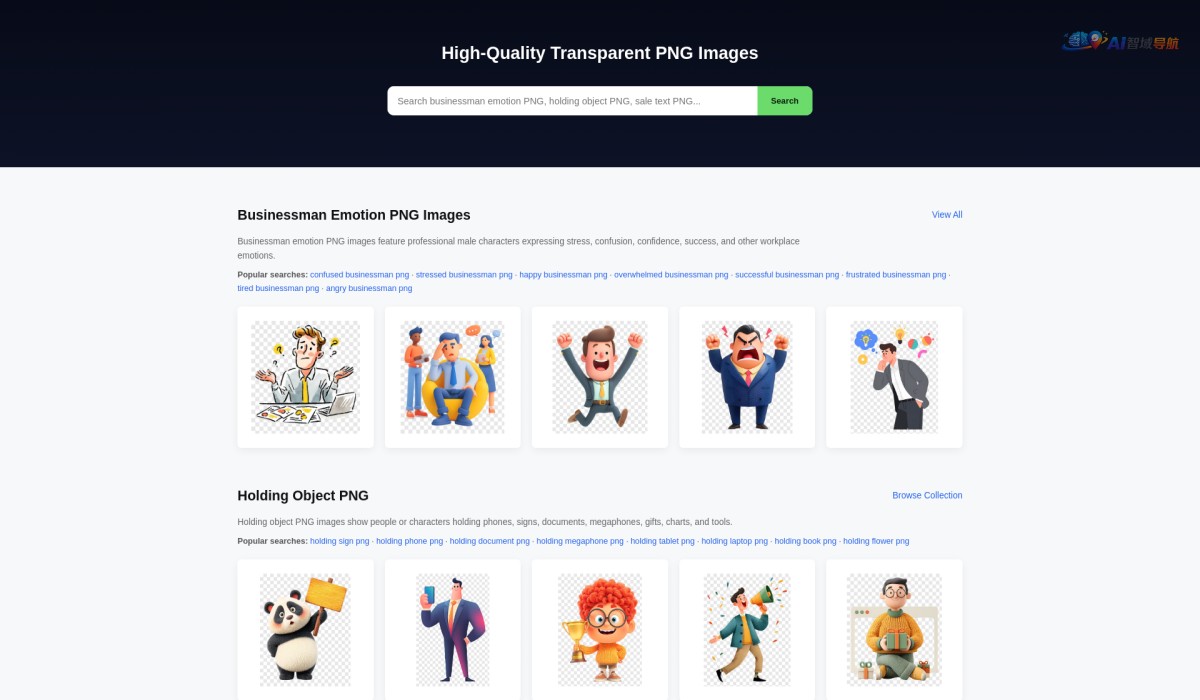Open the 'holding megaphone png' popular search
The image size is (1200, 700).
[580, 541]
